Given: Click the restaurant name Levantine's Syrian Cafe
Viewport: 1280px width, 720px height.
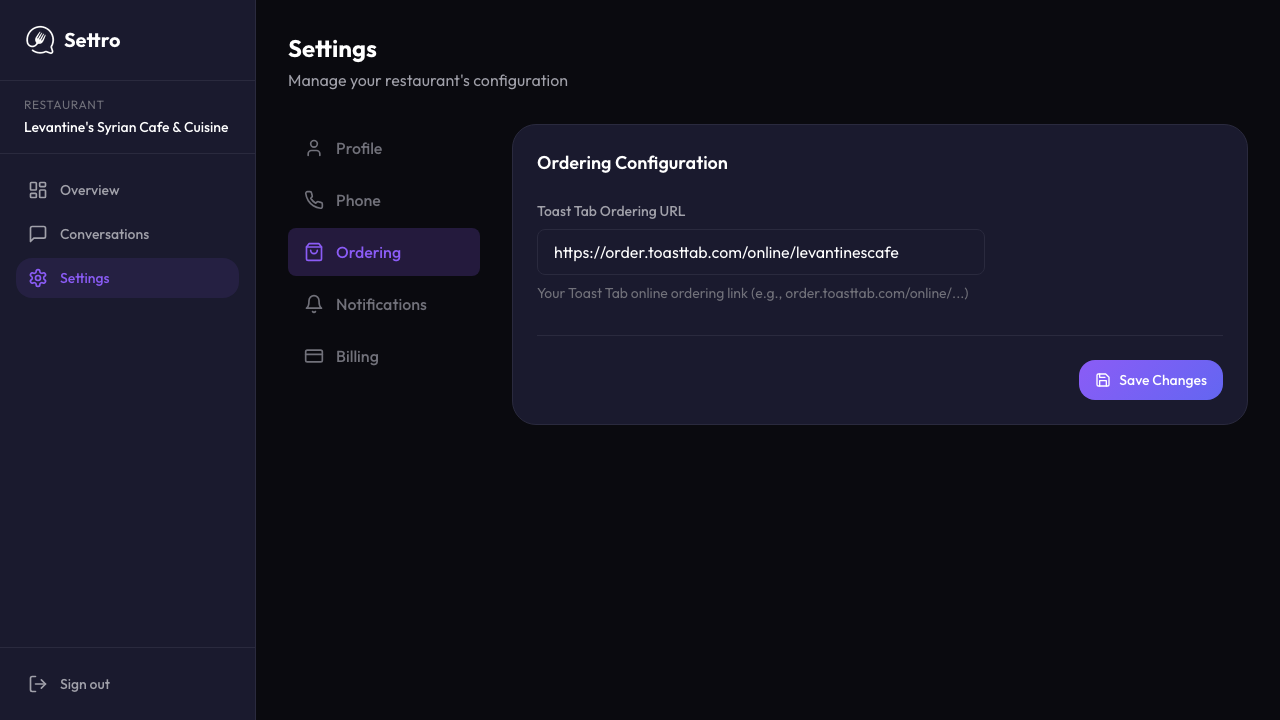Looking at the screenshot, I should coord(126,127).
